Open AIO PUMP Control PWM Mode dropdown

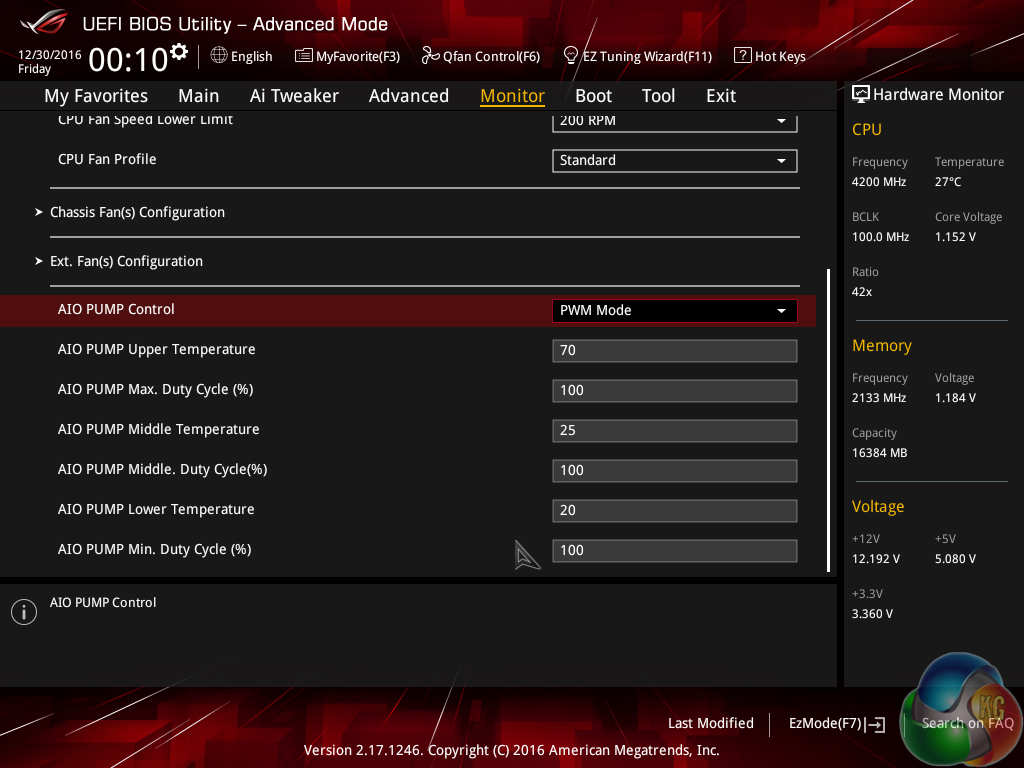[675, 311]
